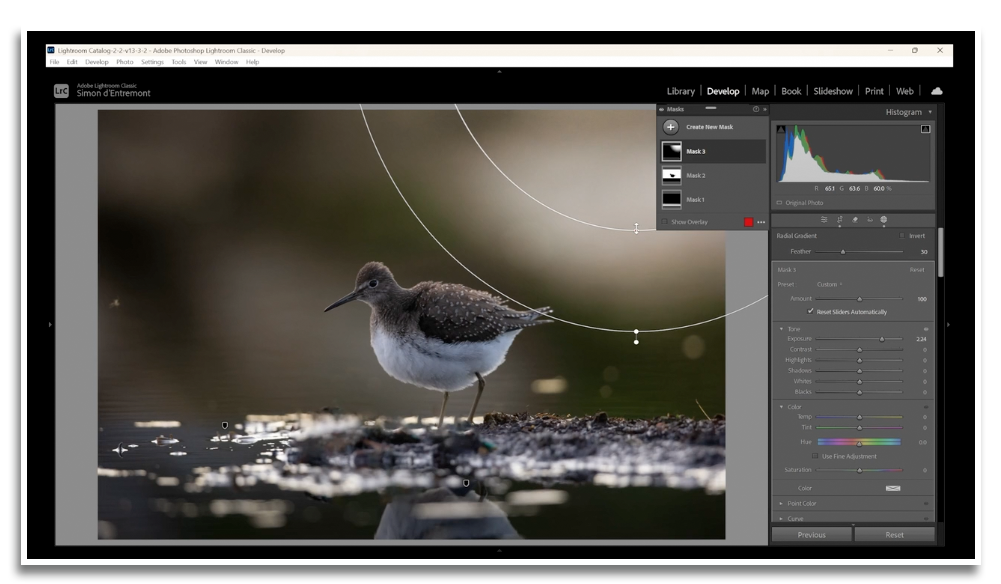The image size is (1001, 584).
Task: Switch to the Library module
Action: point(681,91)
